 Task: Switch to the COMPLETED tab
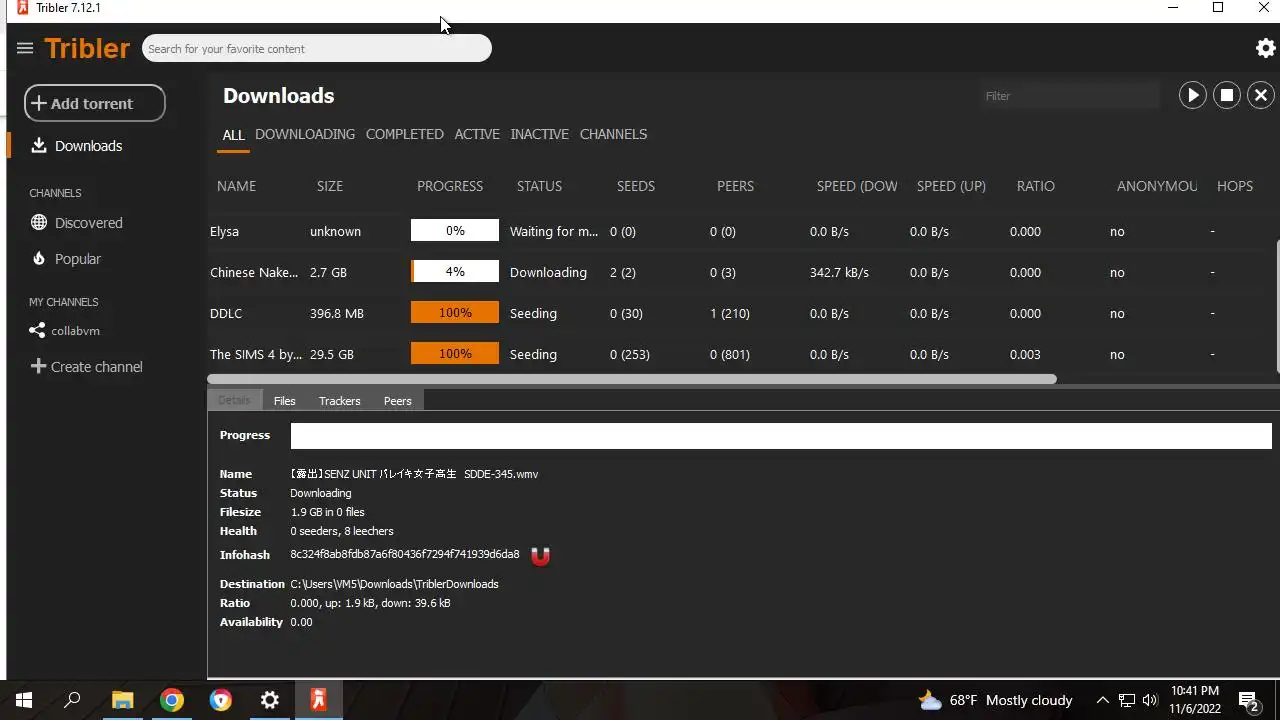[405, 134]
